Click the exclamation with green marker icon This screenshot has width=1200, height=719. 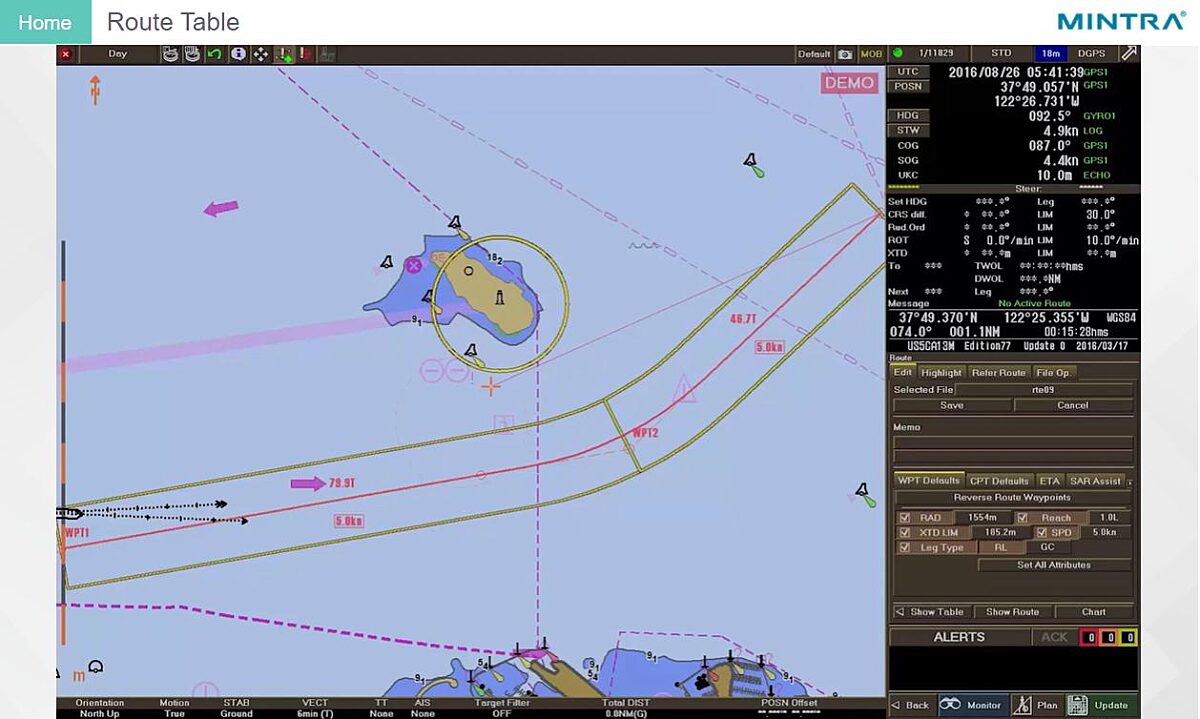[x=283, y=54]
